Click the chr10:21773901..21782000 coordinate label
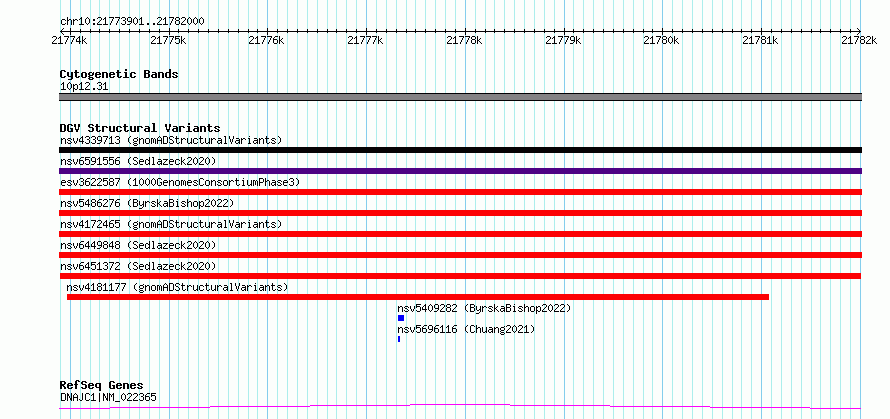The width and height of the screenshot is (890, 419). 132,22
